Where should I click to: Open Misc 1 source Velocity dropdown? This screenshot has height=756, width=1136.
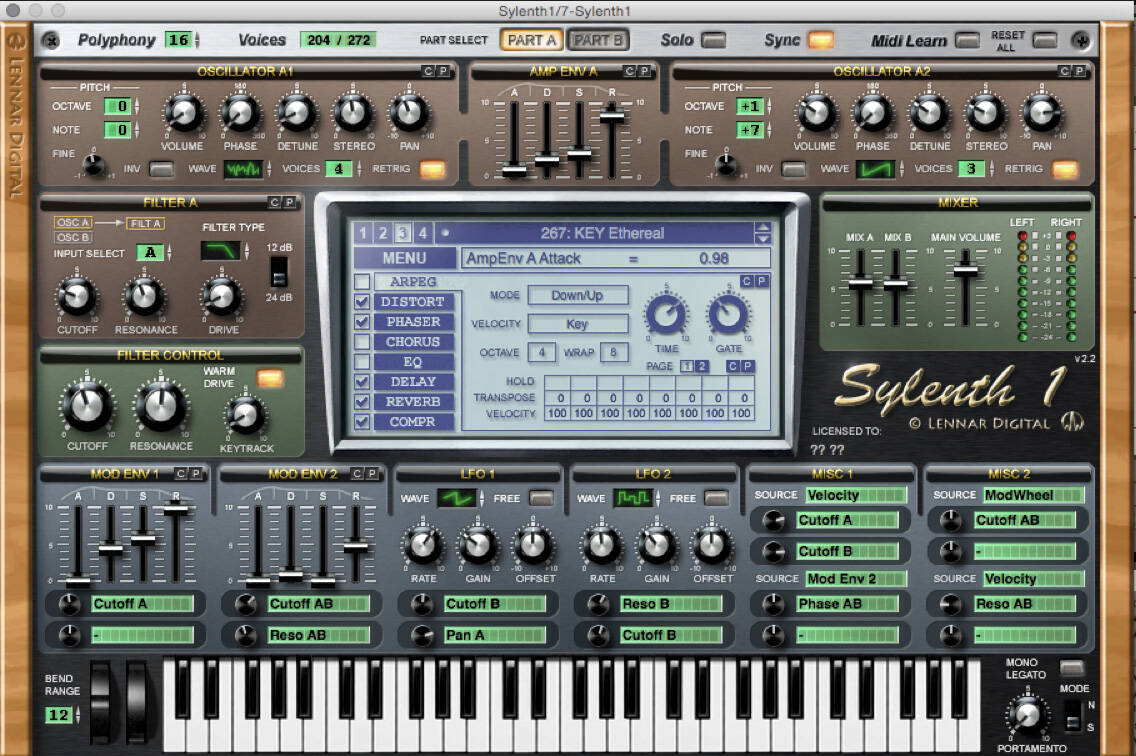click(856, 495)
